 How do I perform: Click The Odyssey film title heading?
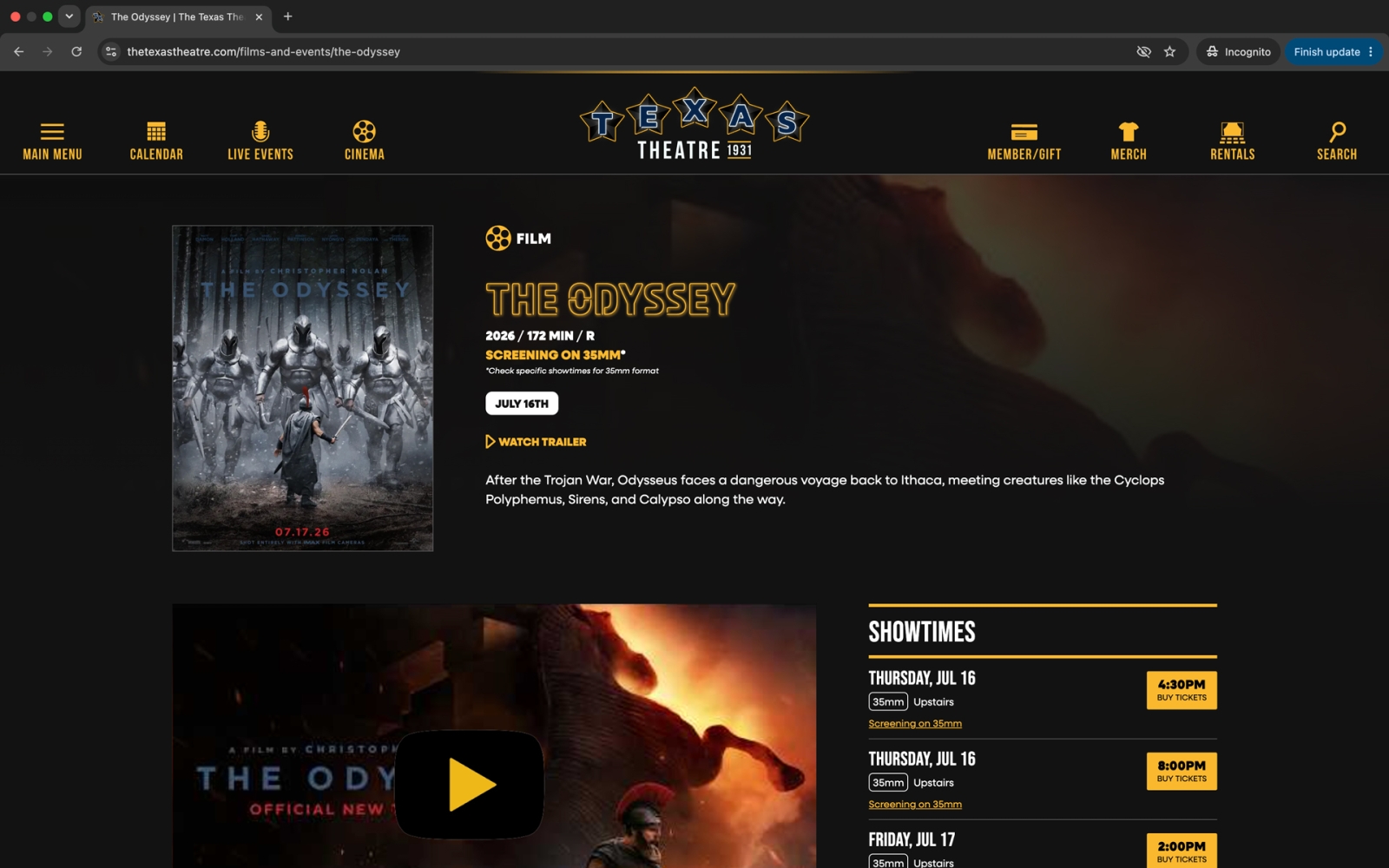pos(610,299)
